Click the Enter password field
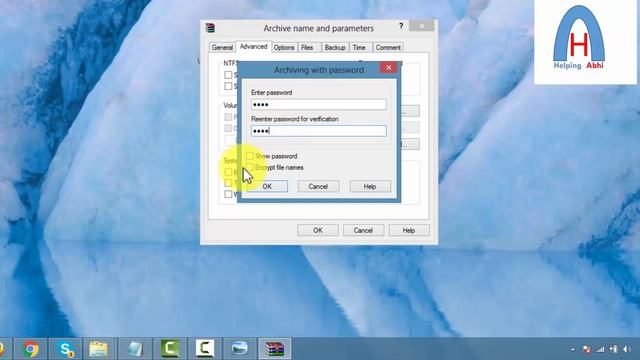 318,104
